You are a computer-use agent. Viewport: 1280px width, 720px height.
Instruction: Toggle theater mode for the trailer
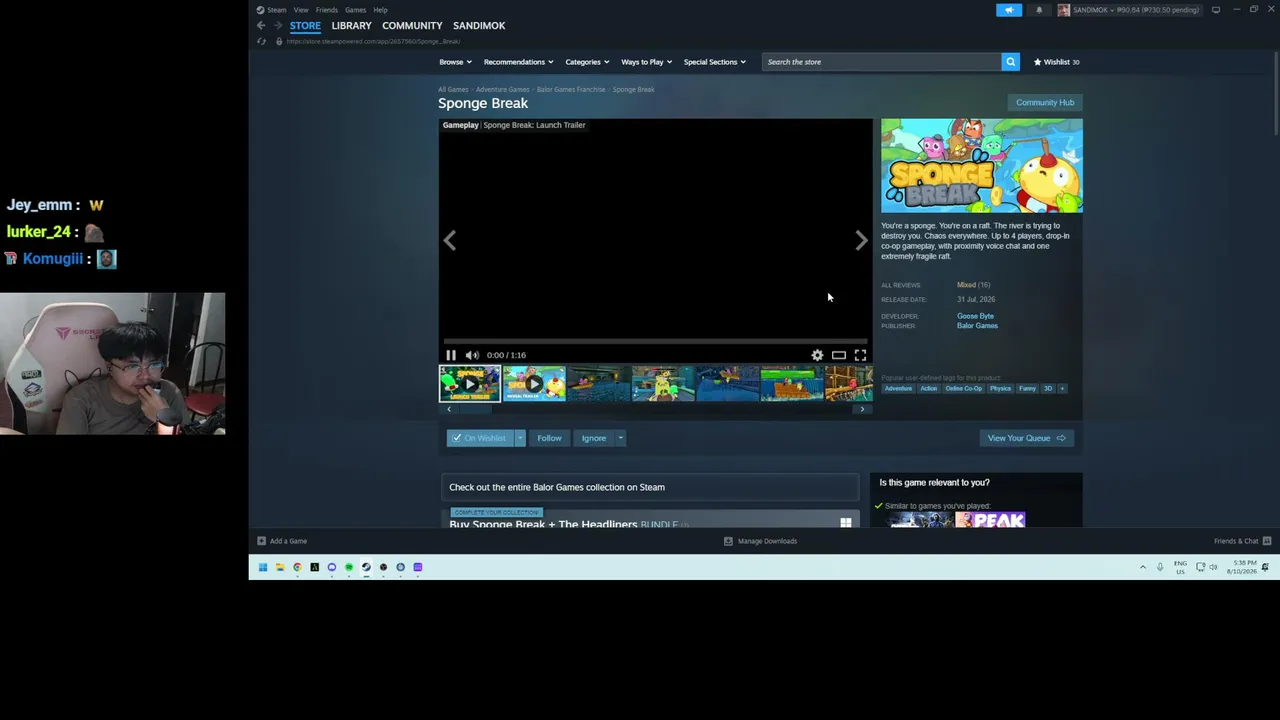tap(839, 355)
